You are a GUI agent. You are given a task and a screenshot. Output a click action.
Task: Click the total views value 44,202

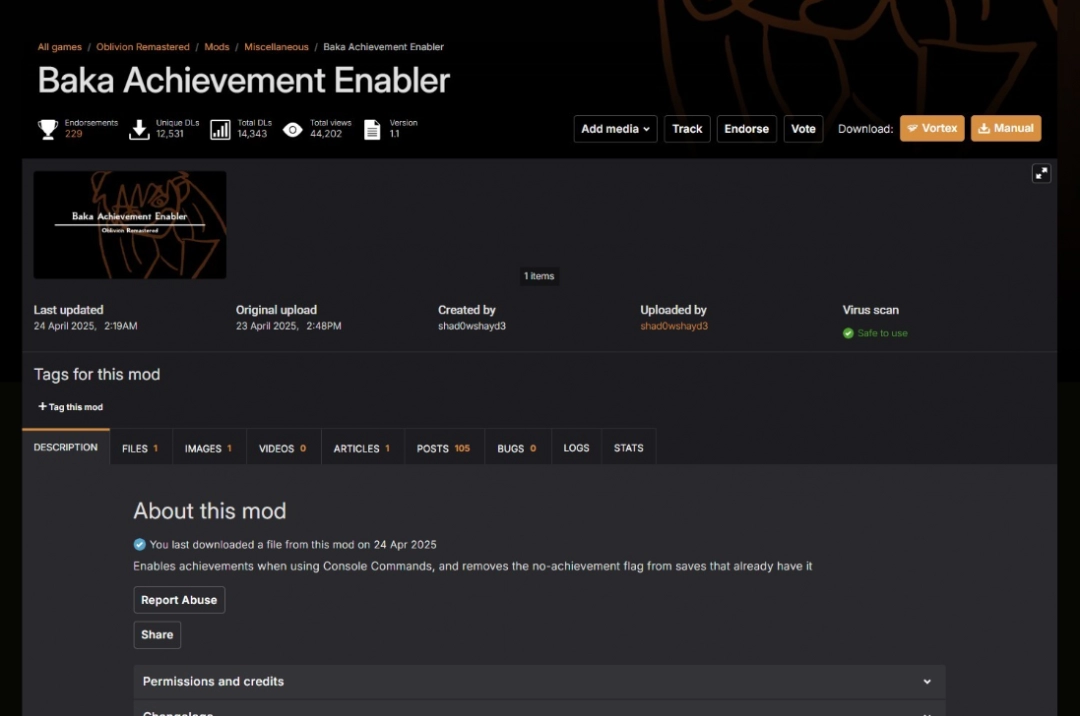pyautogui.click(x=326, y=134)
